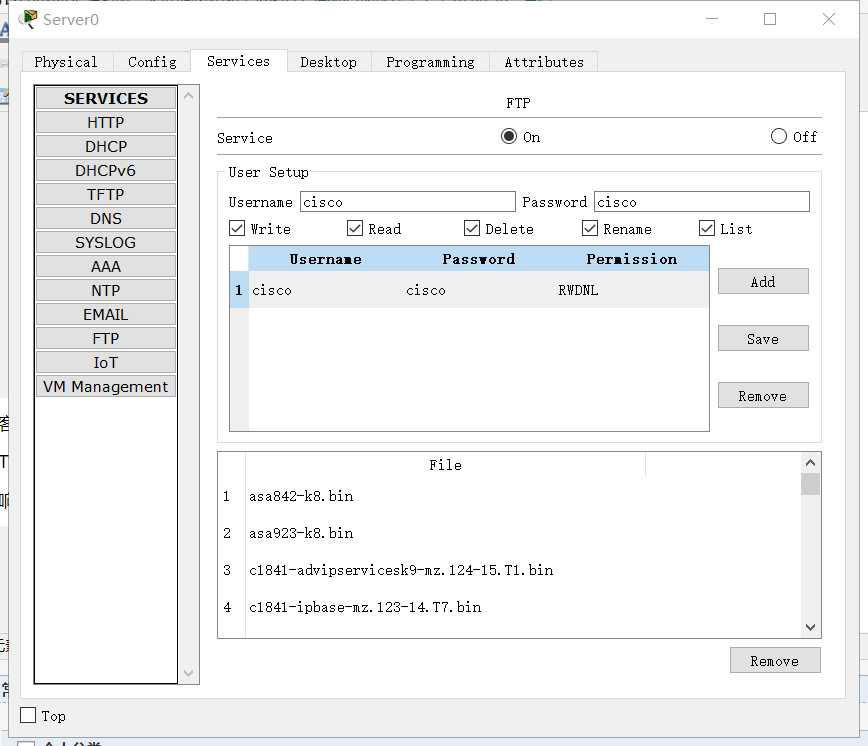This screenshot has width=868, height=746.
Task: Click services list scroll down arrow
Action: tap(188, 673)
